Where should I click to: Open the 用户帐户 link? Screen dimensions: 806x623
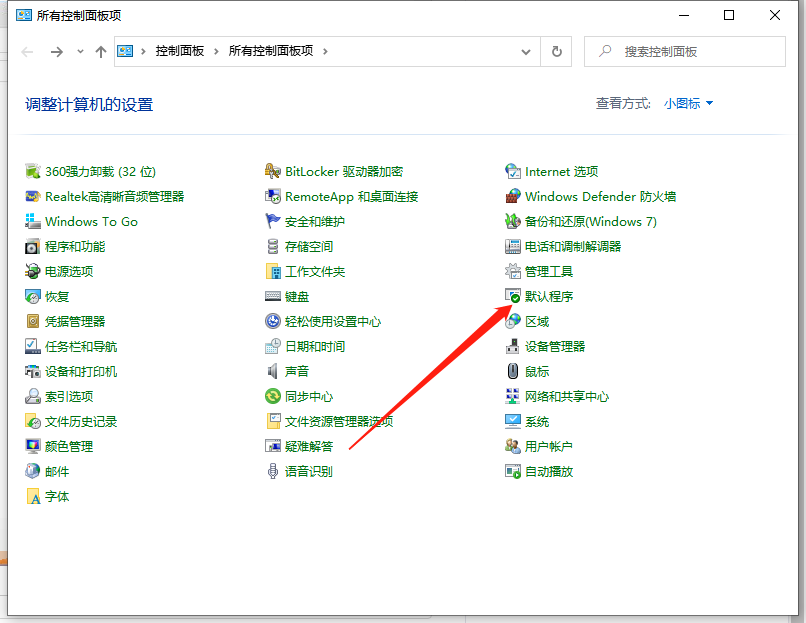pyautogui.click(x=549, y=447)
